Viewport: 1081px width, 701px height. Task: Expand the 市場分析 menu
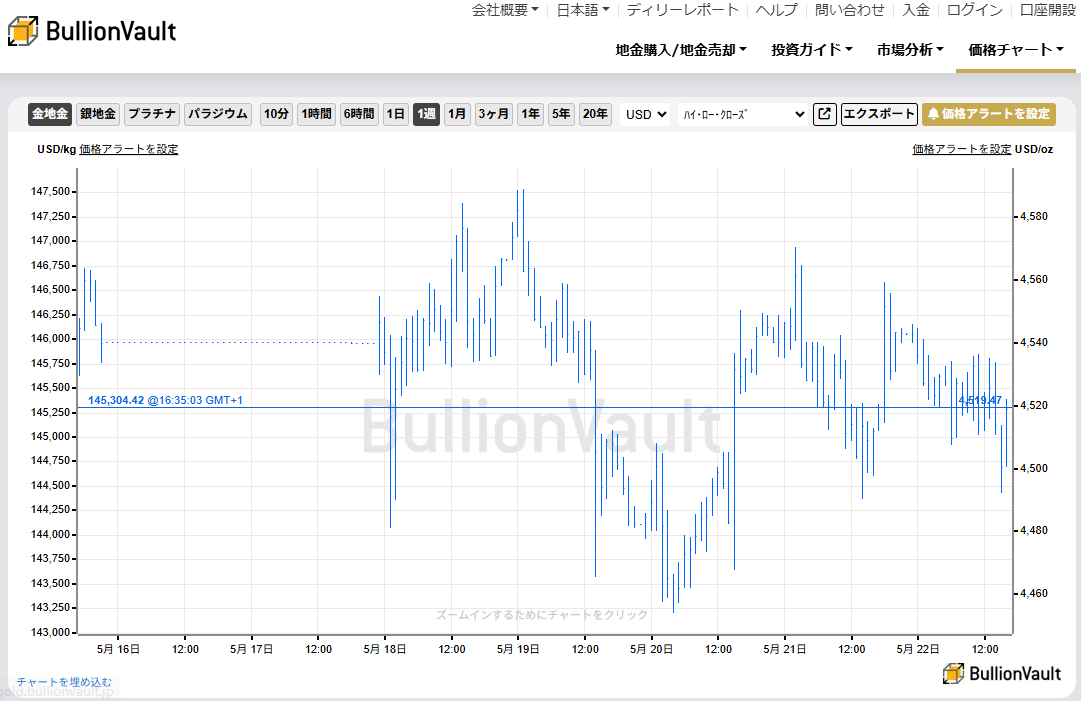[x=910, y=50]
